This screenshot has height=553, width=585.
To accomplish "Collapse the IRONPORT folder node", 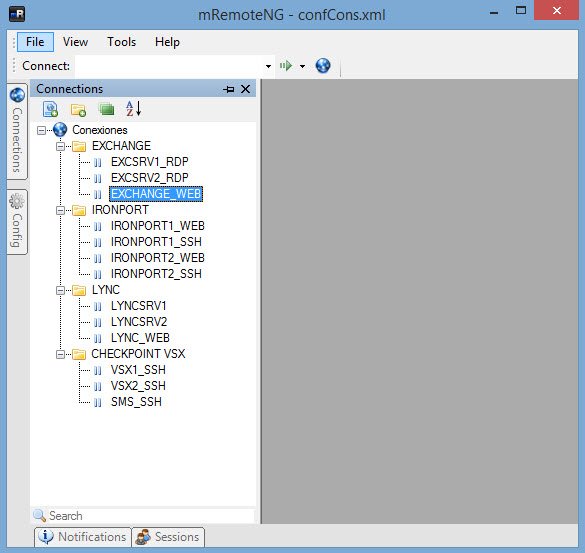I will [60, 210].
